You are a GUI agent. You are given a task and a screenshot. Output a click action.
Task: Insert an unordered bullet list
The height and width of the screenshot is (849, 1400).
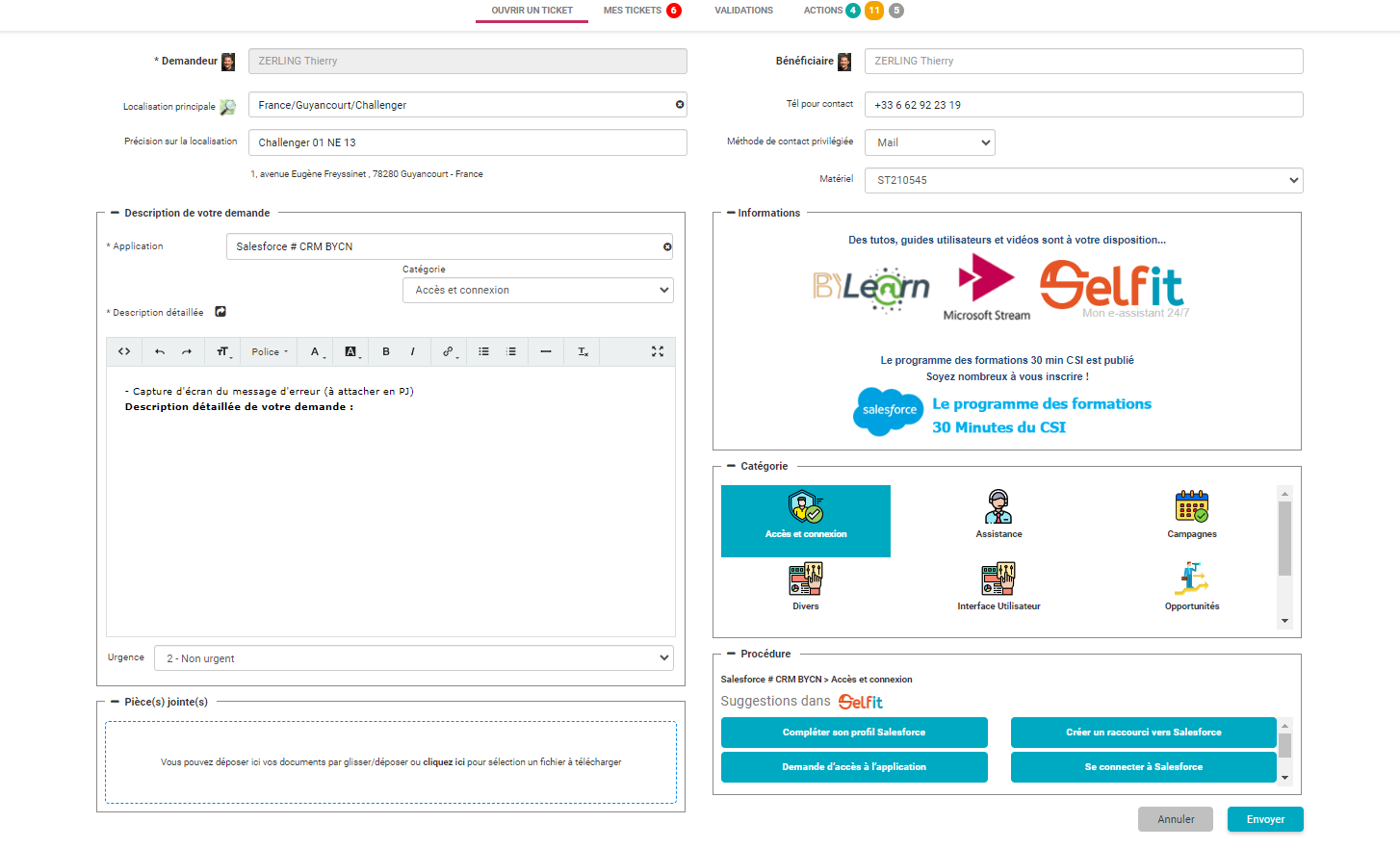pos(484,352)
